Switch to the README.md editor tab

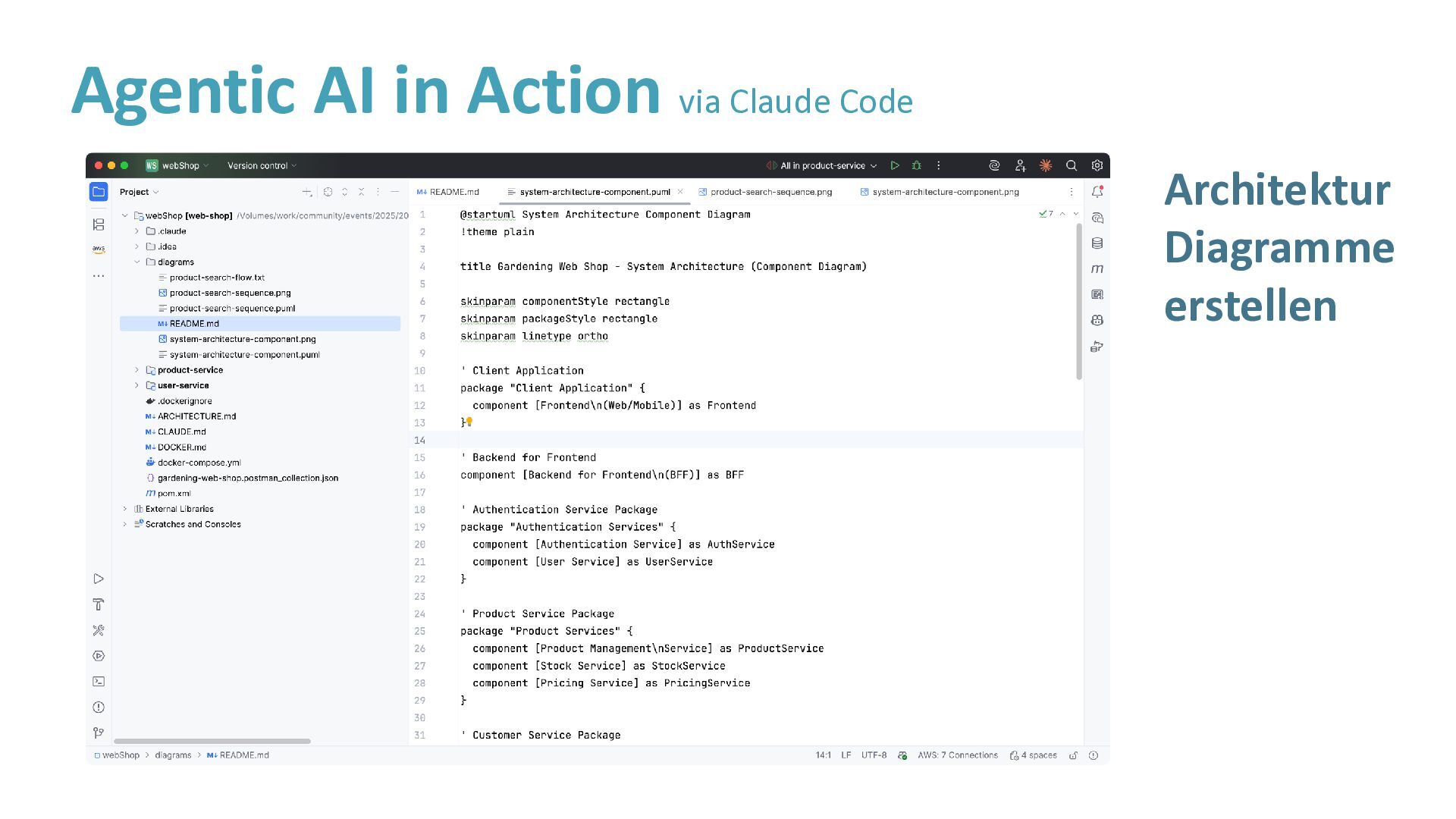click(x=453, y=192)
